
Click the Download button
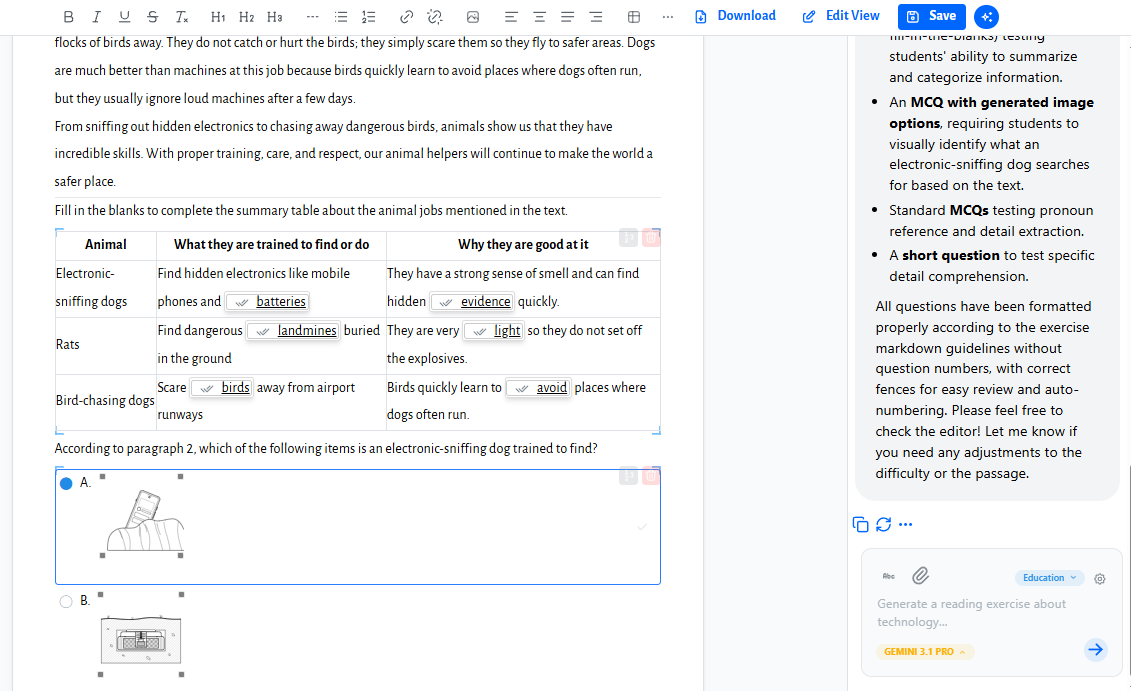(735, 16)
